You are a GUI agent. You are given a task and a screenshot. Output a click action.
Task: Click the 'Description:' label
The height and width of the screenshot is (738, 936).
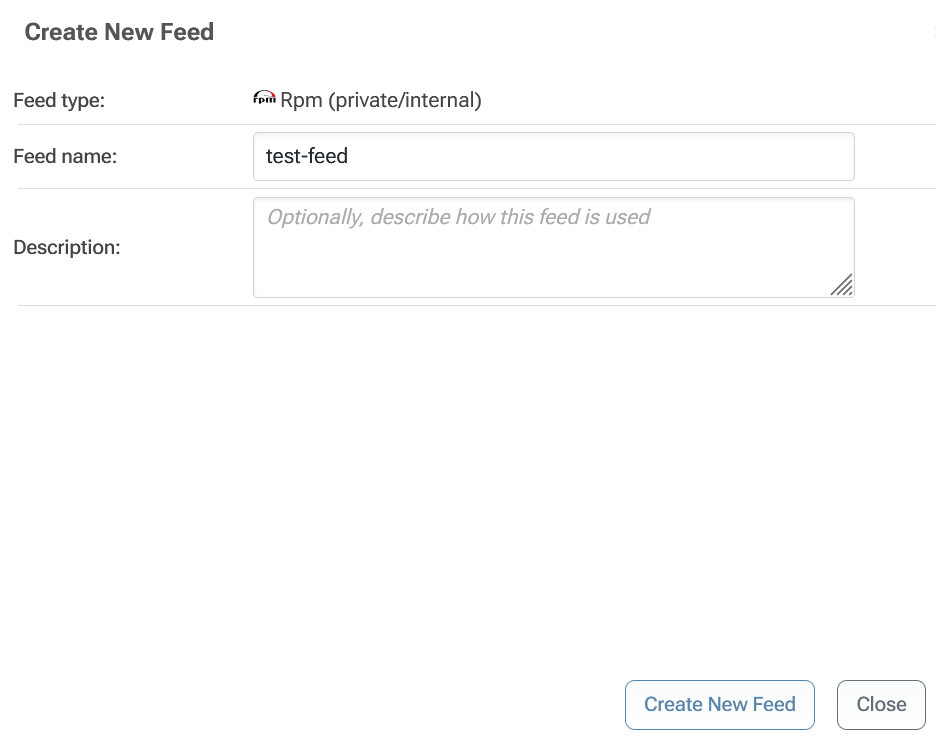point(67,247)
